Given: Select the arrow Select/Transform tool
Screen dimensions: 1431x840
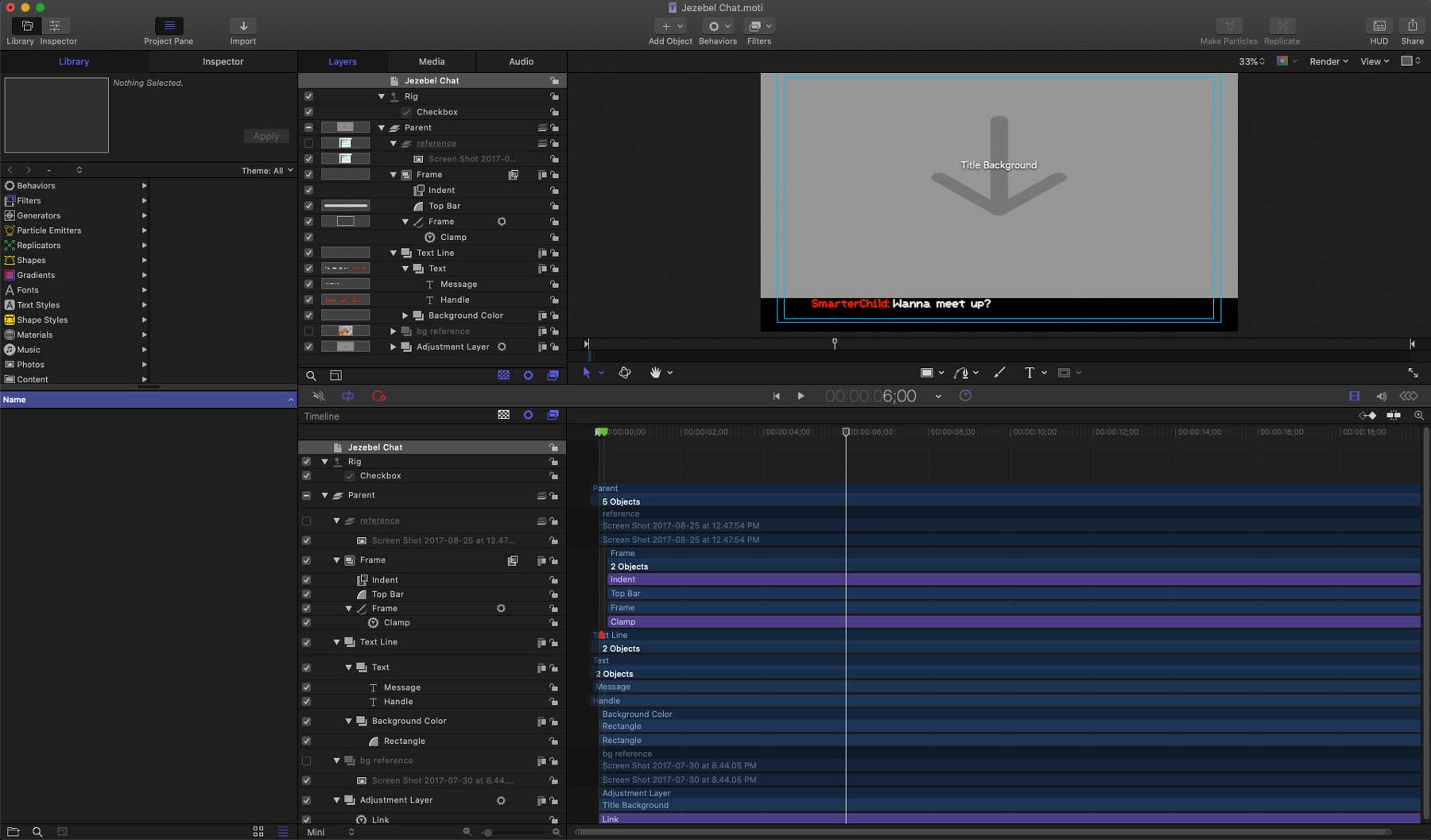Looking at the screenshot, I should click(x=587, y=373).
